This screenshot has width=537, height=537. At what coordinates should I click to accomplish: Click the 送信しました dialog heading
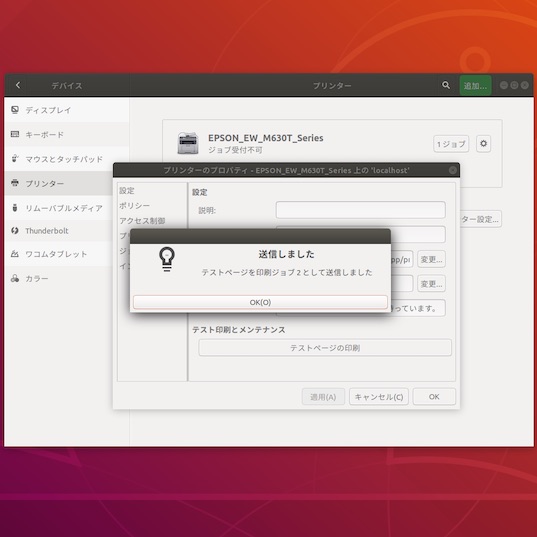point(286,254)
